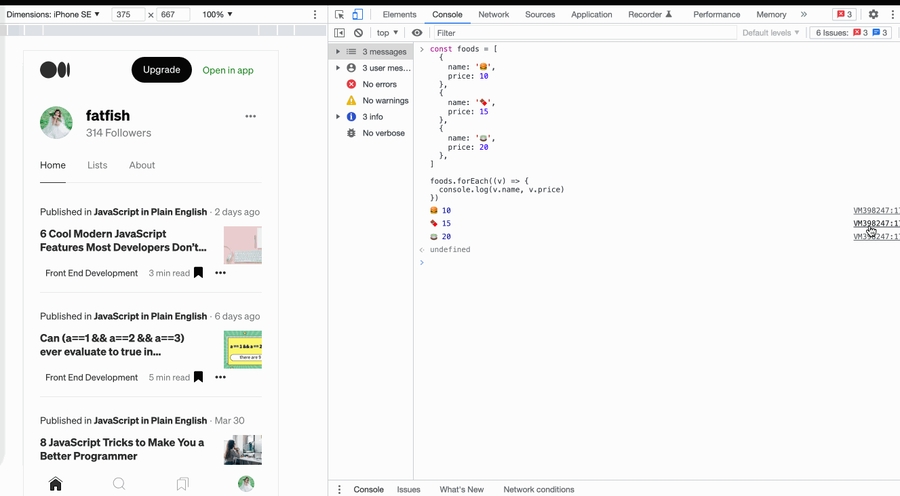Click the bookmark icon in bottom navigation
The image size is (900, 496).
coord(182,484)
